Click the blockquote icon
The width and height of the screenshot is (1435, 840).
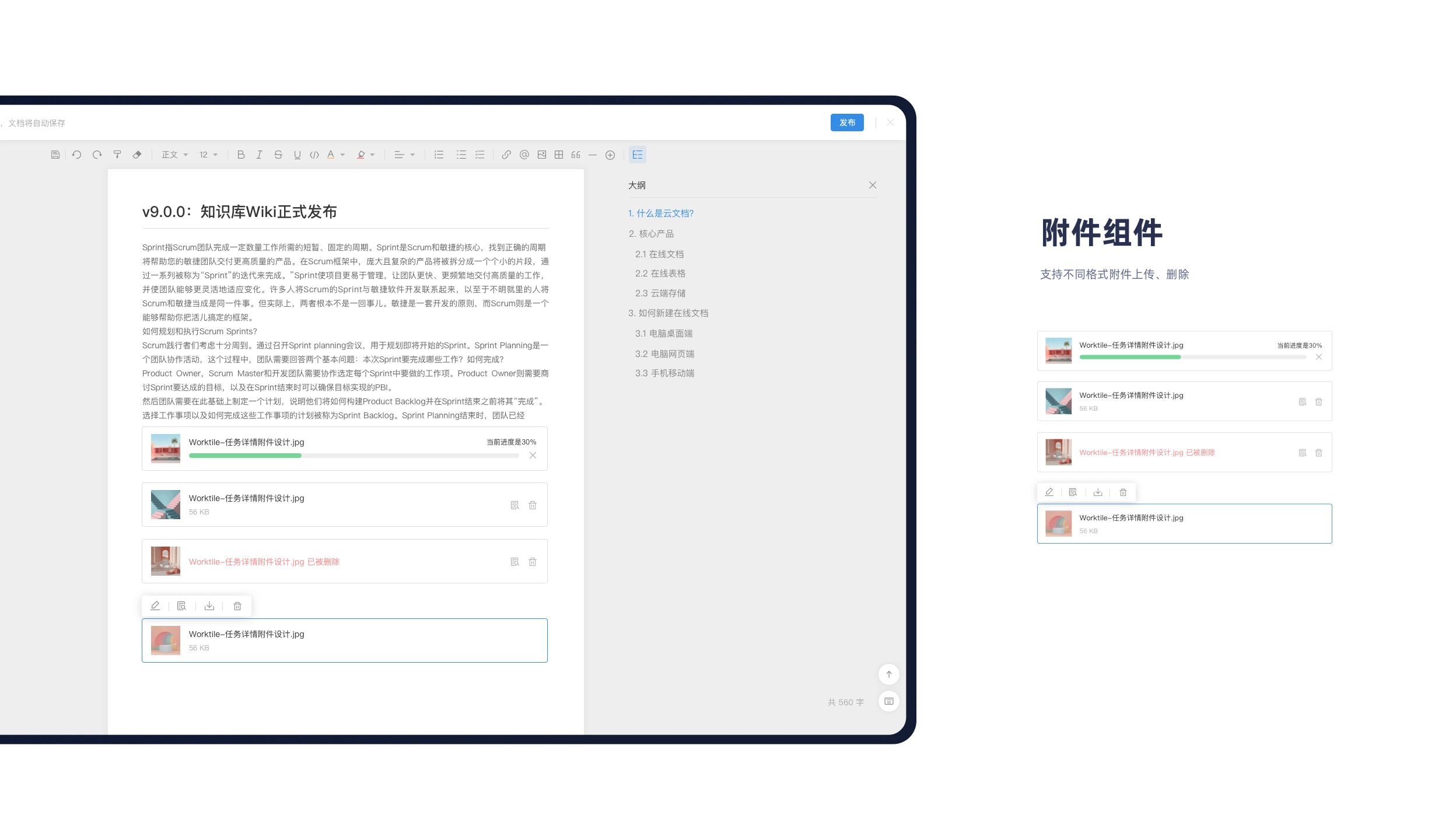point(576,155)
